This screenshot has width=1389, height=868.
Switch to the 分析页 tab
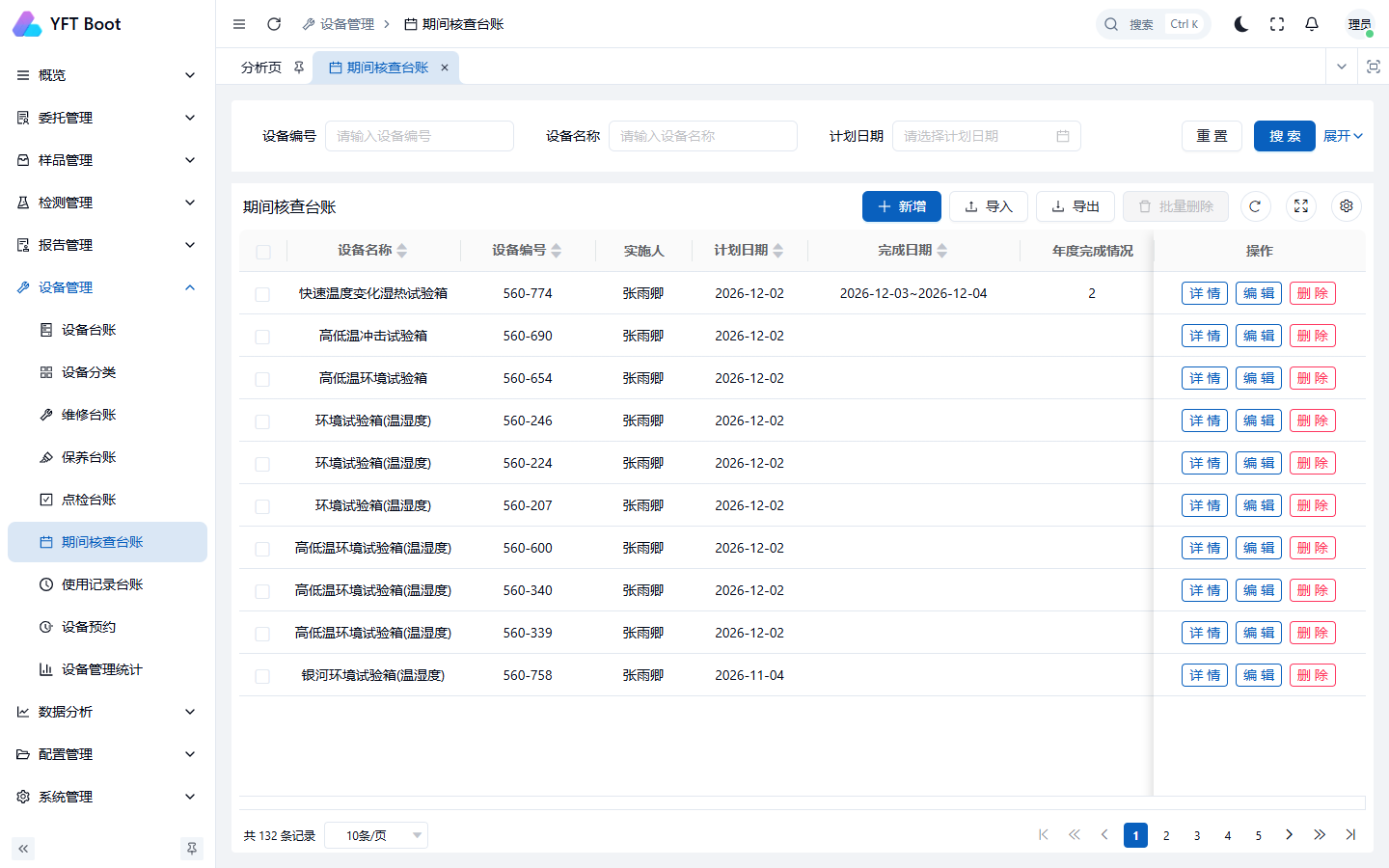pyautogui.click(x=261, y=68)
